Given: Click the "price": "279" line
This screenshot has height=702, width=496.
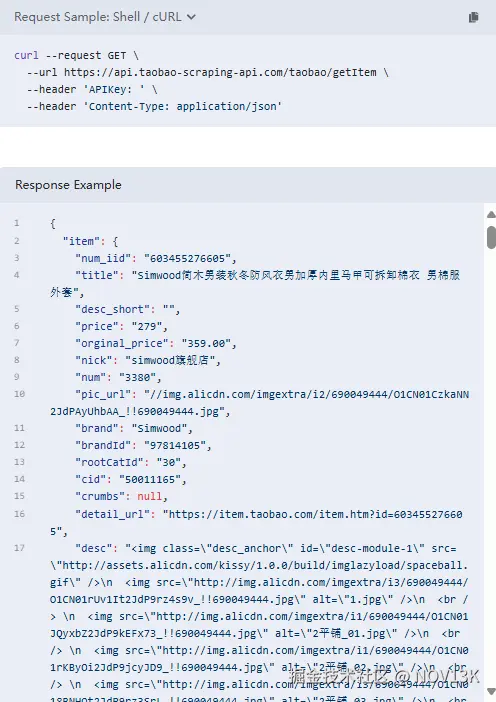Looking at the screenshot, I should pos(121,326).
